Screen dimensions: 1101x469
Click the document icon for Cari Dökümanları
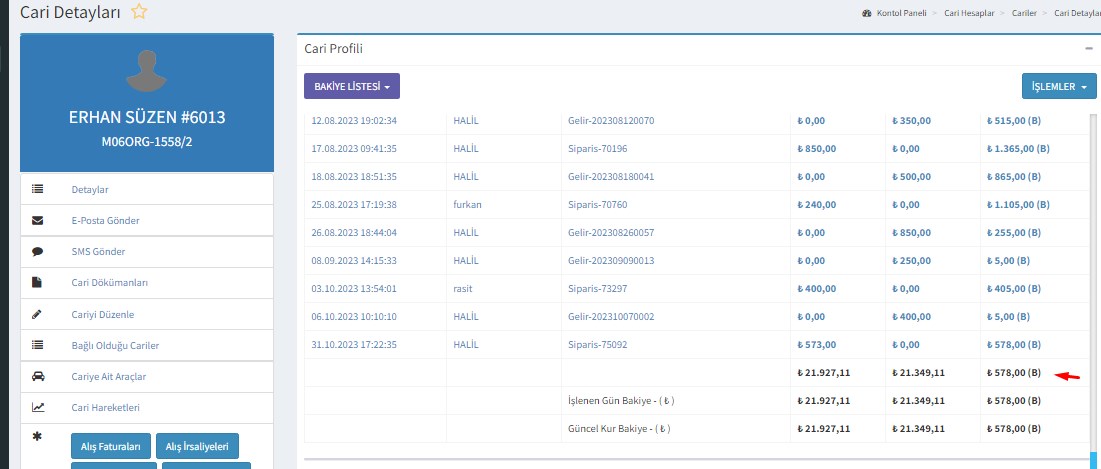pos(38,282)
